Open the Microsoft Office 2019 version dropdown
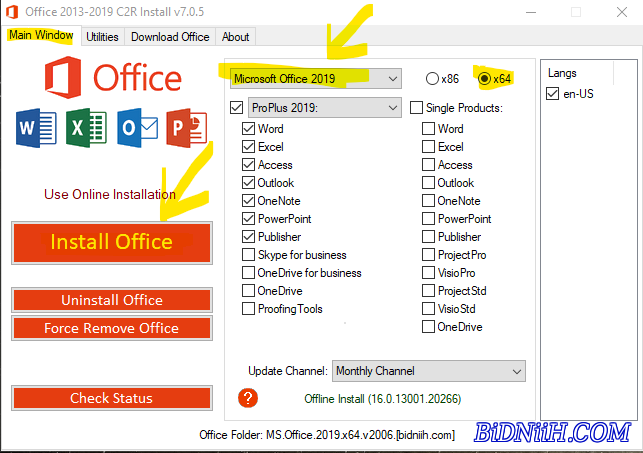This screenshot has height=453, width=643. 316,78
